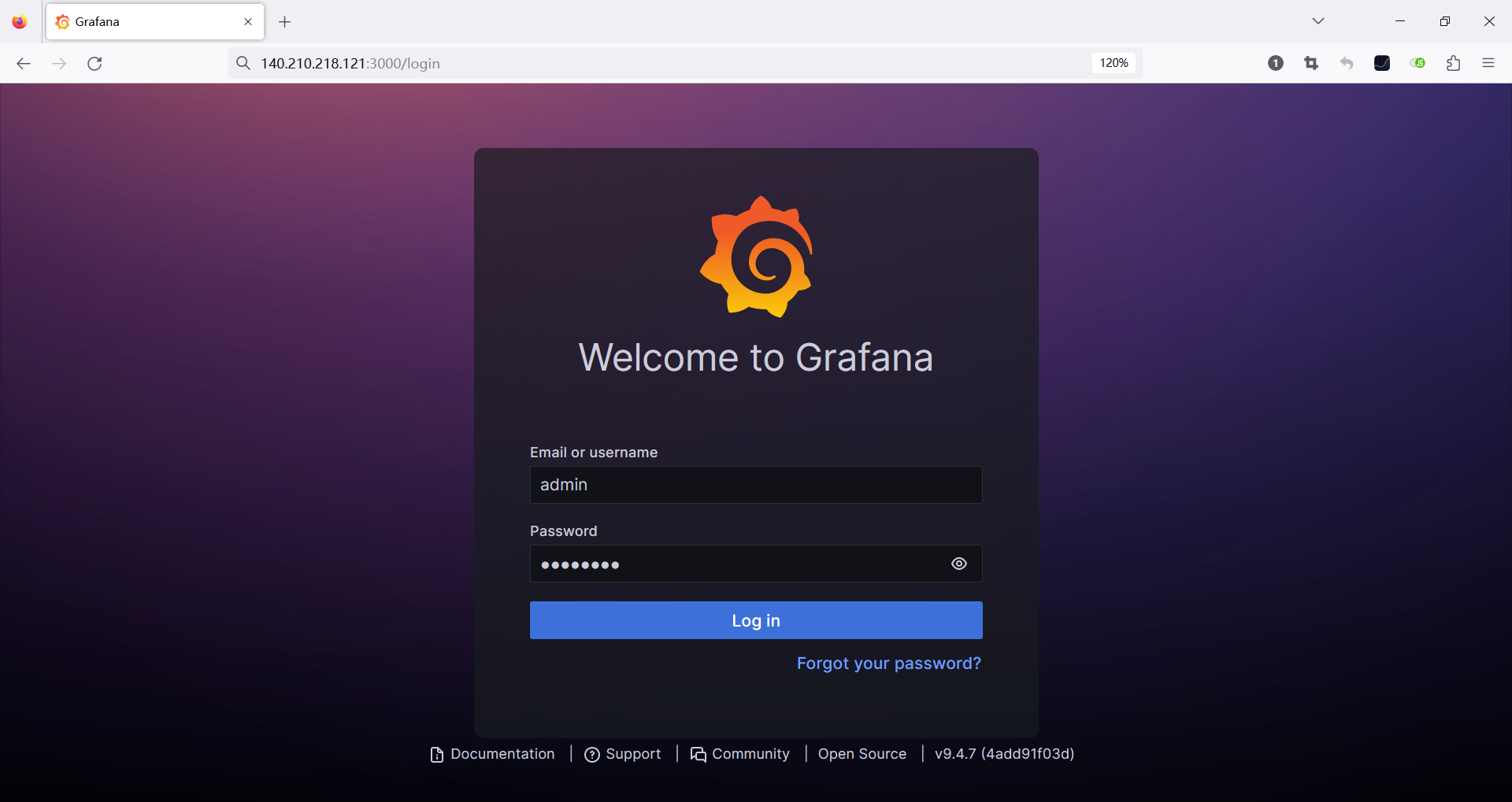
Task: Close the Grafana tab
Action: point(248,22)
